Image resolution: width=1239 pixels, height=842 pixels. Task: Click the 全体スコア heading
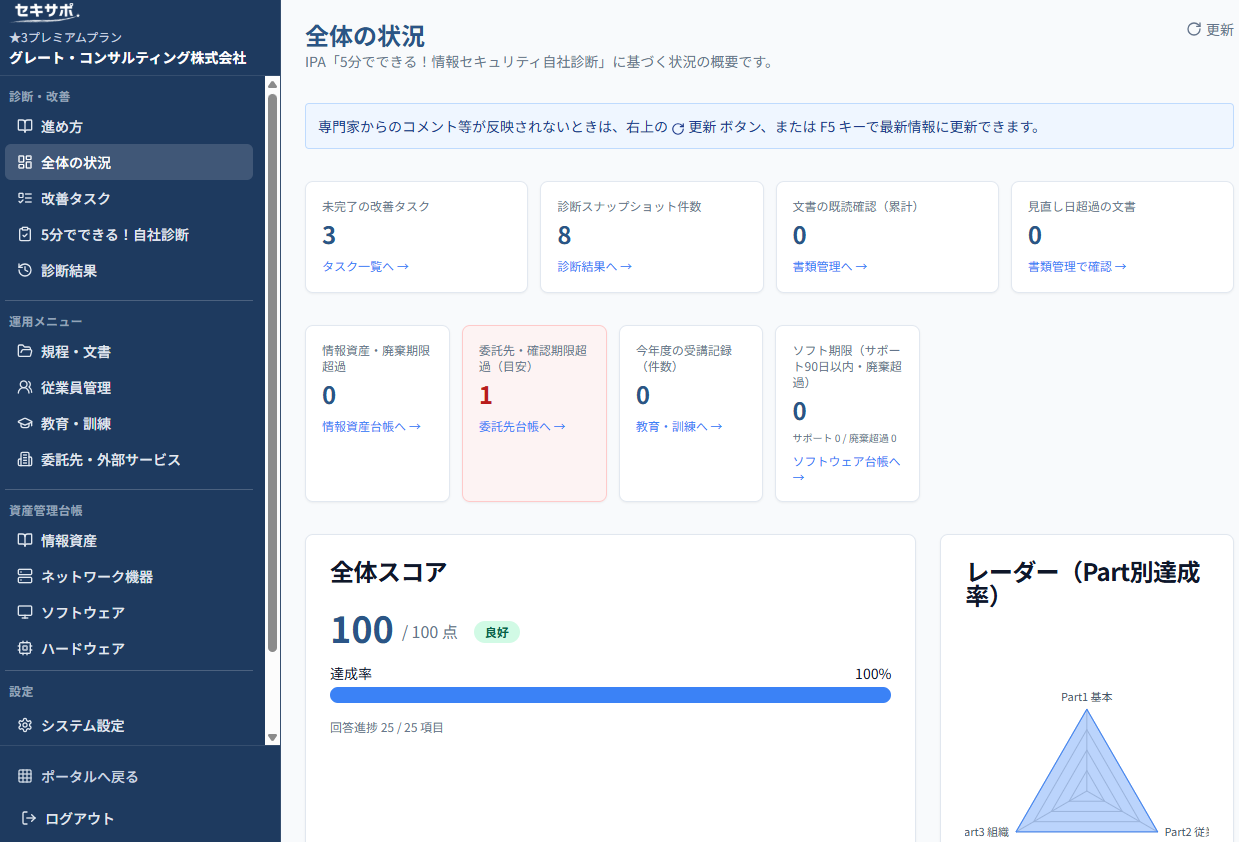389,572
